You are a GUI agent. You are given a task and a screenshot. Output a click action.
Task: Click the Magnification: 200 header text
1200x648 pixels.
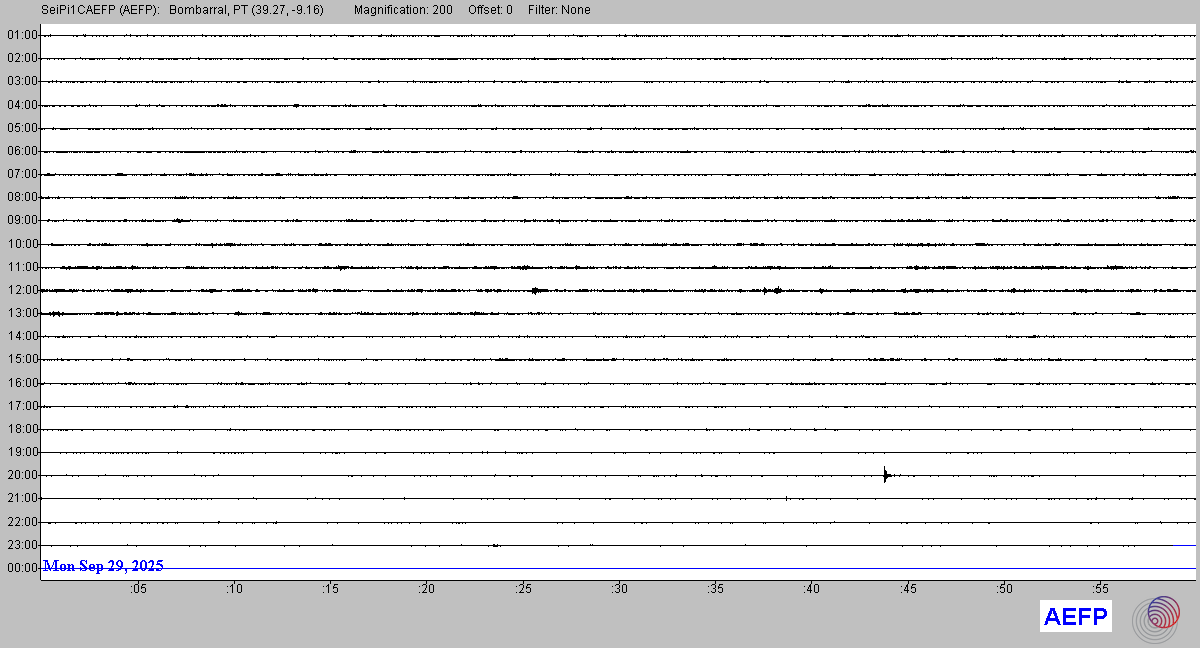point(403,10)
